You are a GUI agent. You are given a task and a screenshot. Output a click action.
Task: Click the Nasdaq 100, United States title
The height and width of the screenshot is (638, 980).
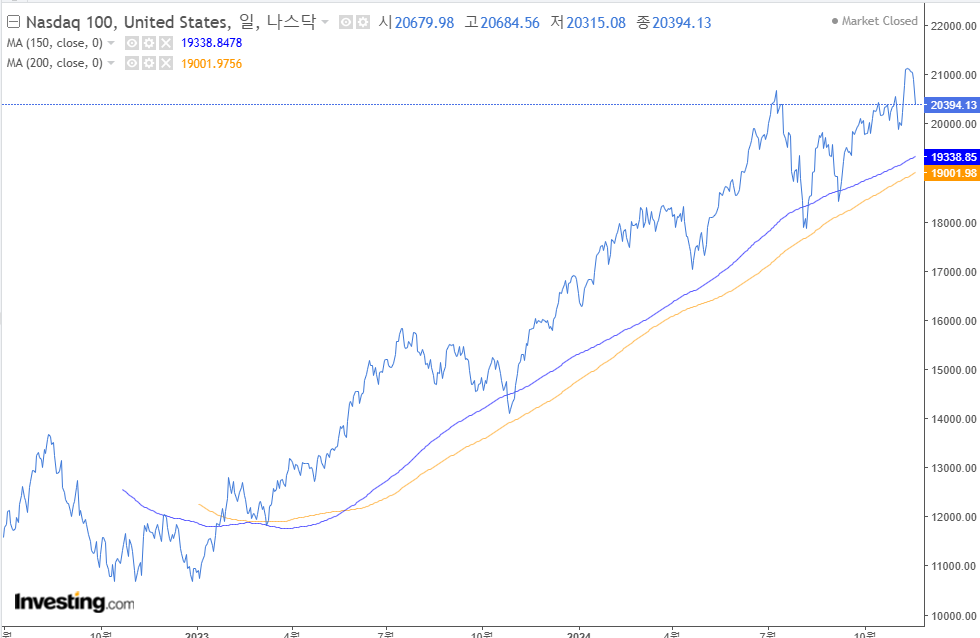(128, 22)
